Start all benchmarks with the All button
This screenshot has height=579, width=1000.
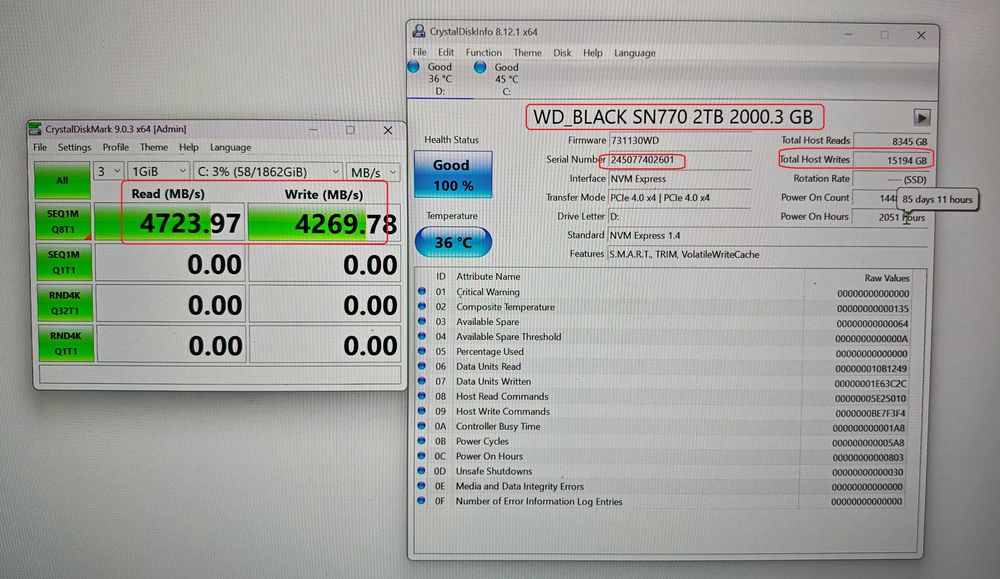[62, 180]
